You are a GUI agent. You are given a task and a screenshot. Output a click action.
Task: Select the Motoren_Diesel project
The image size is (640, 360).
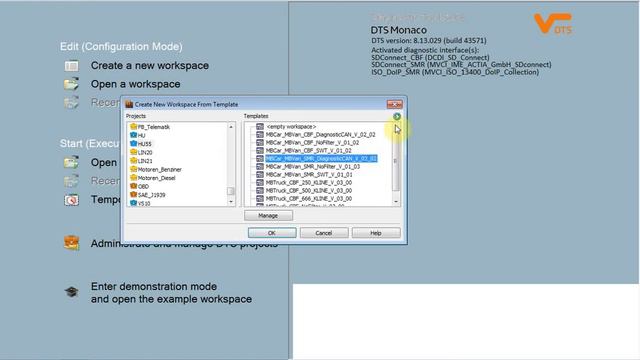pyautogui.click(x=156, y=178)
